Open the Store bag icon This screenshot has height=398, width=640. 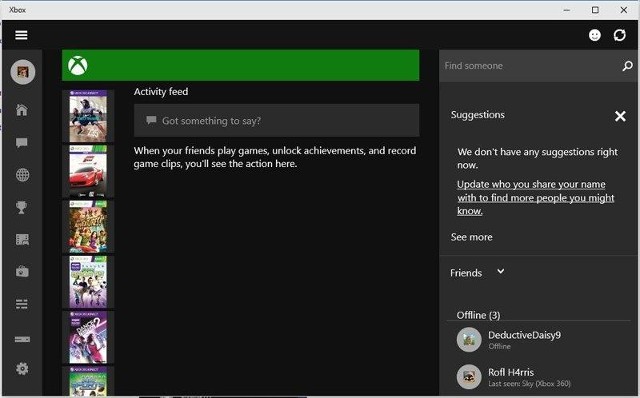[22, 271]
